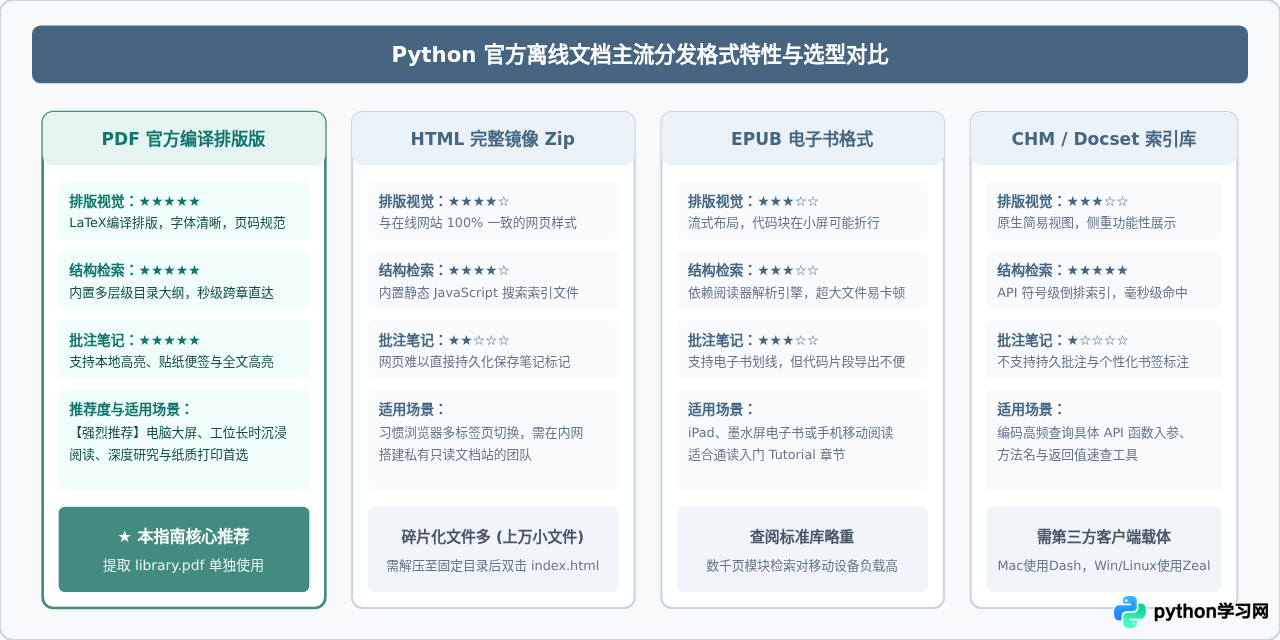Click the HTML column's 结构检索 rating line
The width and height of the screenshot is (1280, 640).
tap(444, 270)
